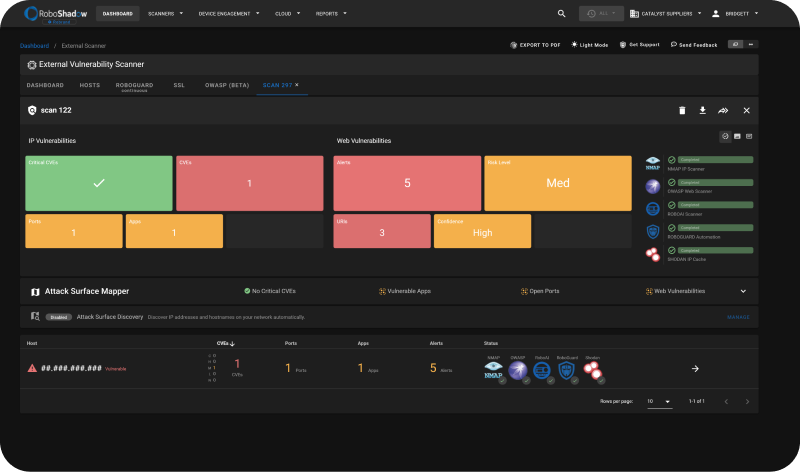
Task: Close the scan 122 panel
Action: pyautogui.click(x=746, y=110)
